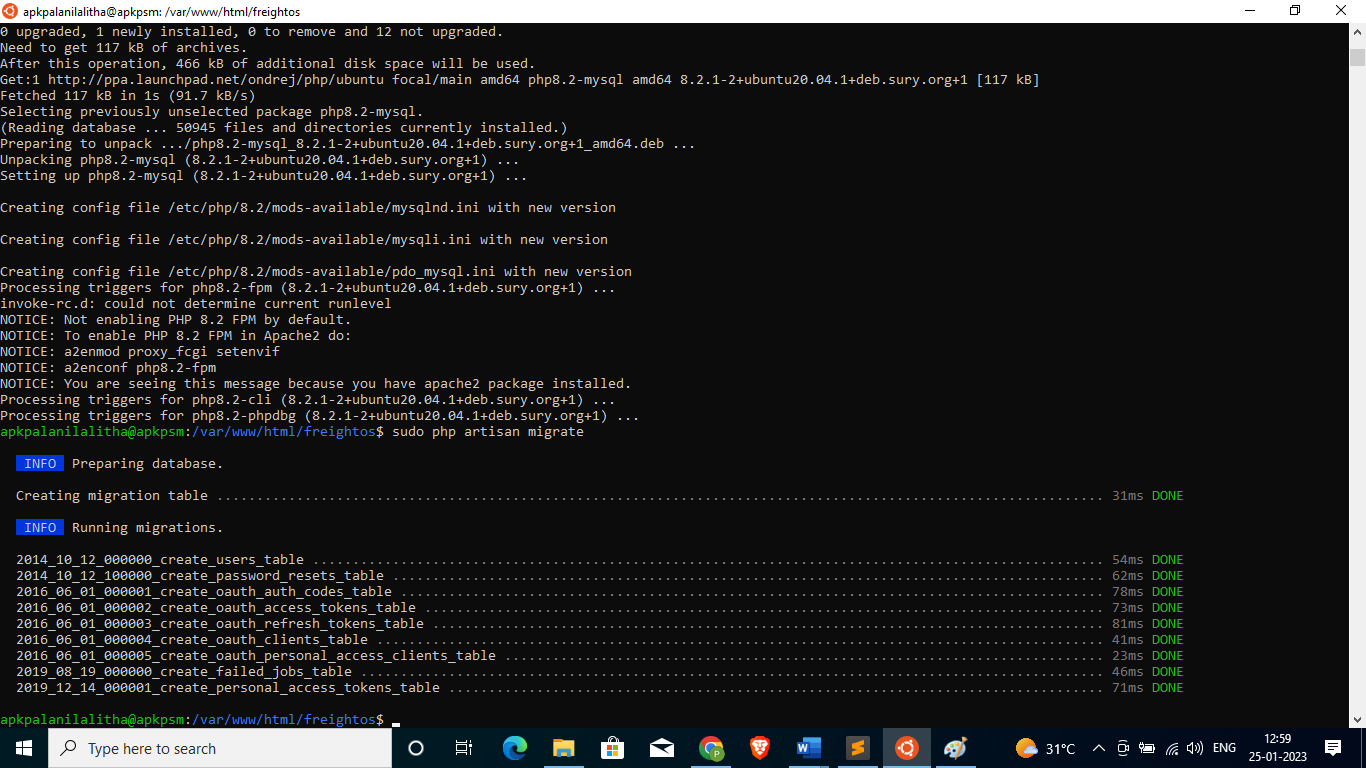Open the notification action center
The width and height of the screenshot is (1366, 768).
coord(1332,748)
